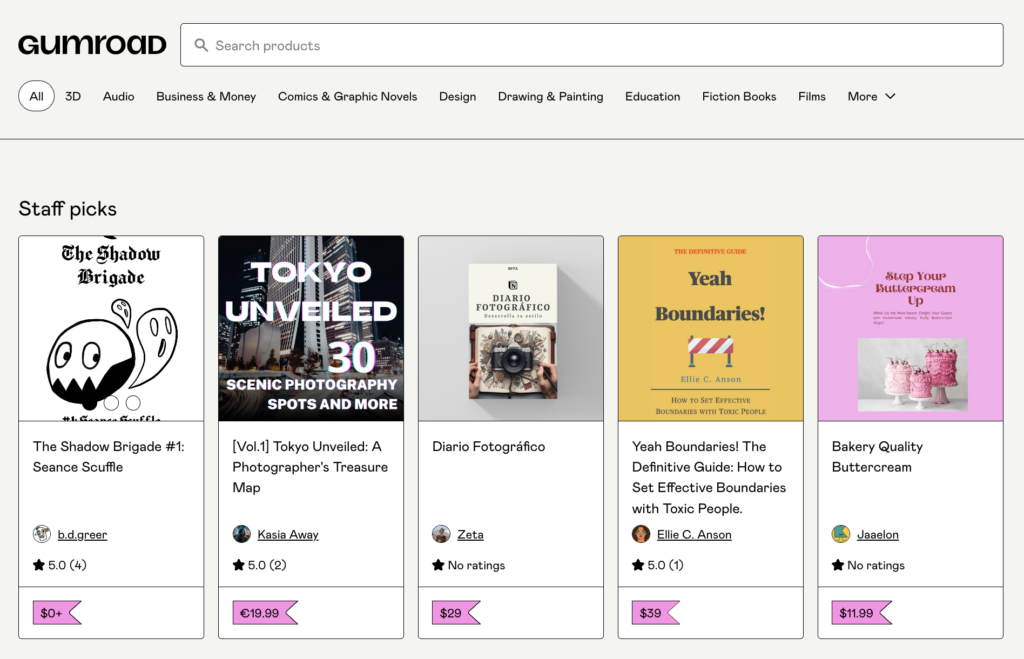Open Tokyo Unveiled: A Photographer's Treasure Map title
The image size is (1024, 659).
pyautogui.click(x=310, y=466)
